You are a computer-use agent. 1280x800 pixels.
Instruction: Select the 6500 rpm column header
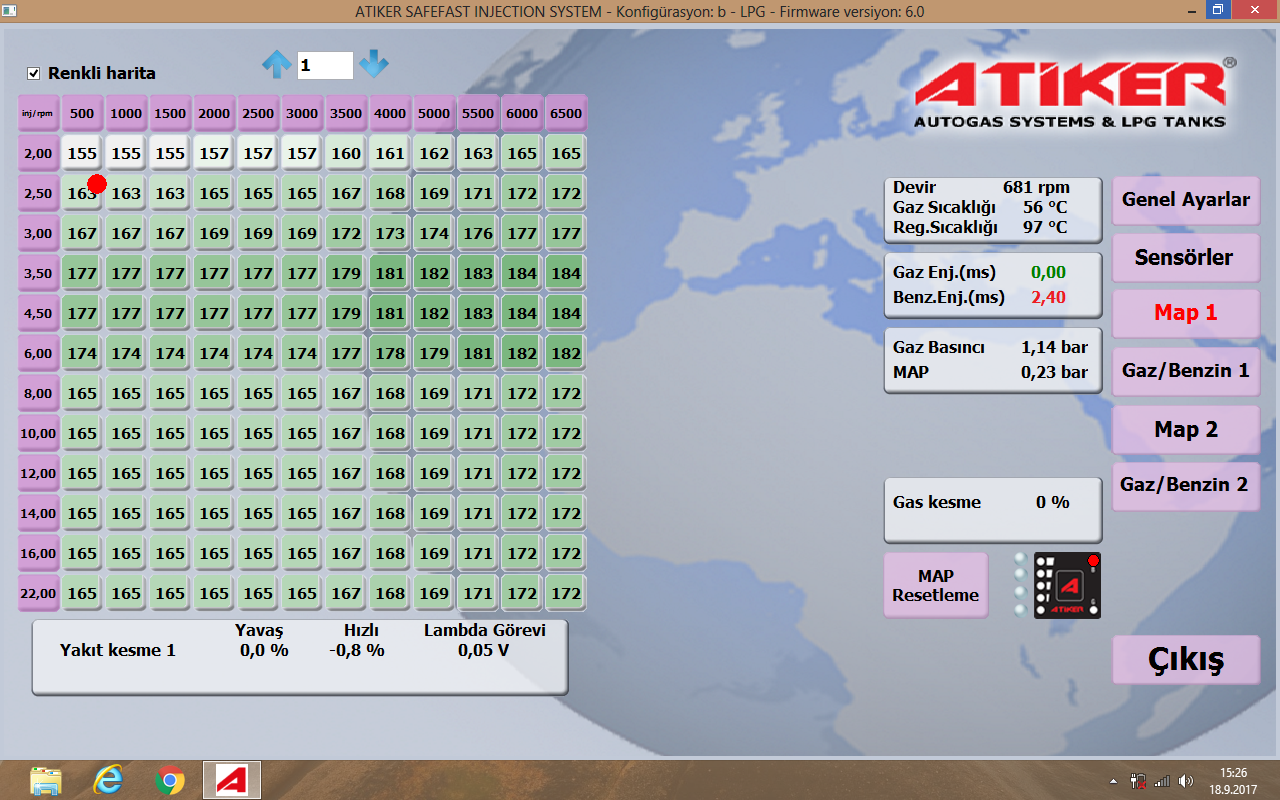pos(566,113)
